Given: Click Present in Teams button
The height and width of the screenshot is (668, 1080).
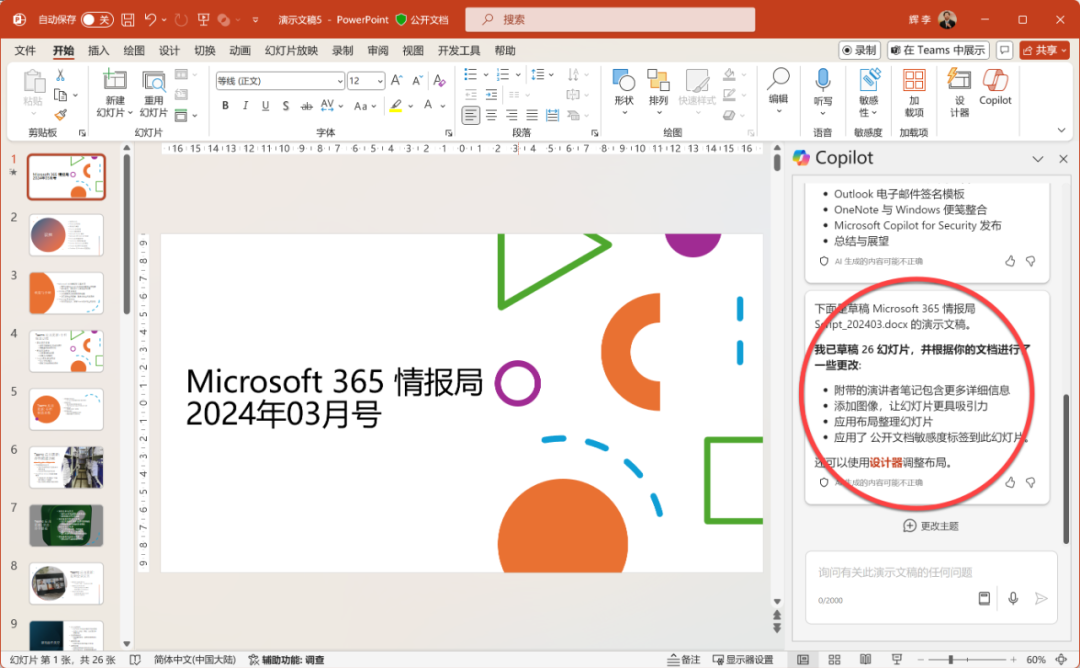Looking at the screenshot, I should click(938, 50).
